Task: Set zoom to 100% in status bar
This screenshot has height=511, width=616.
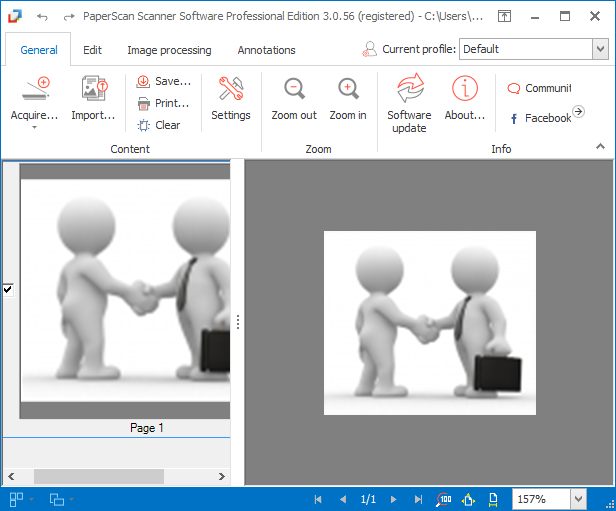Action: [444, 499]
